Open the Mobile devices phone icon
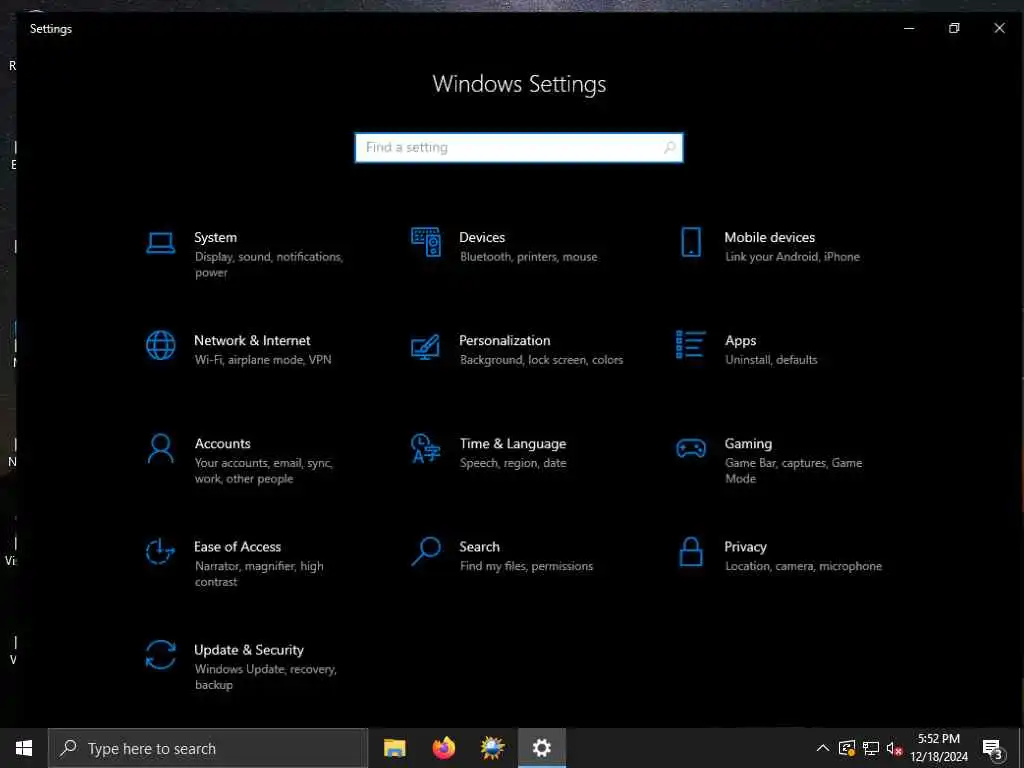The height and width of the screenshot is (768, 1024). [x=691, y=242]
